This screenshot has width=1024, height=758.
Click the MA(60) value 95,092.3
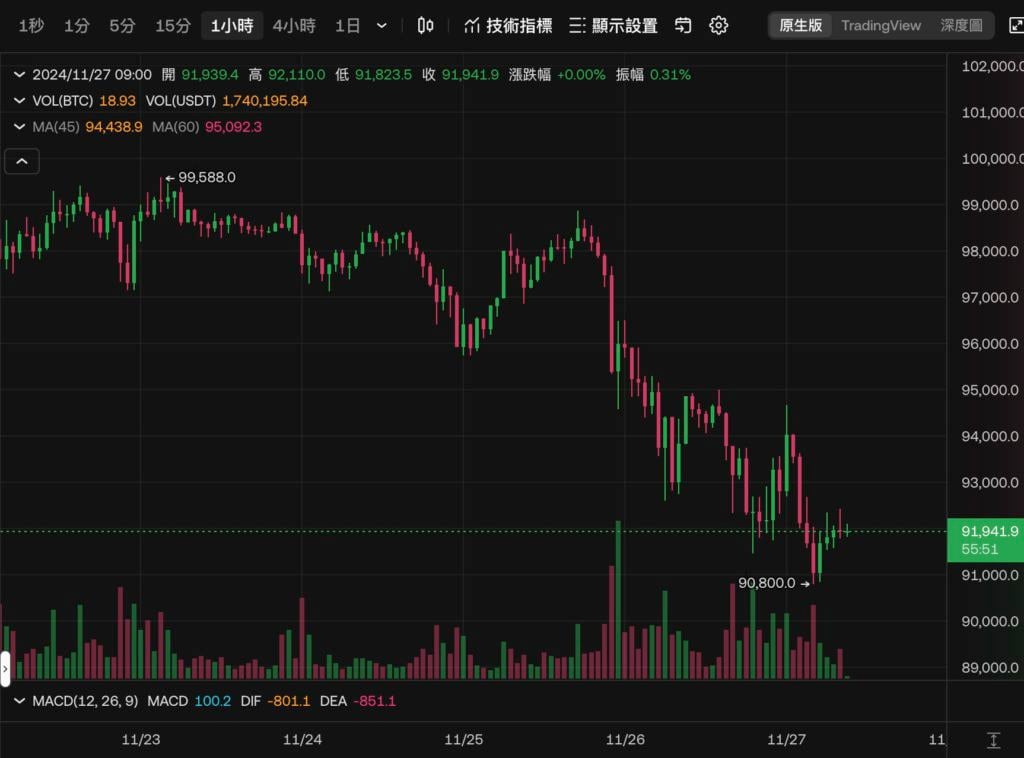233,127
